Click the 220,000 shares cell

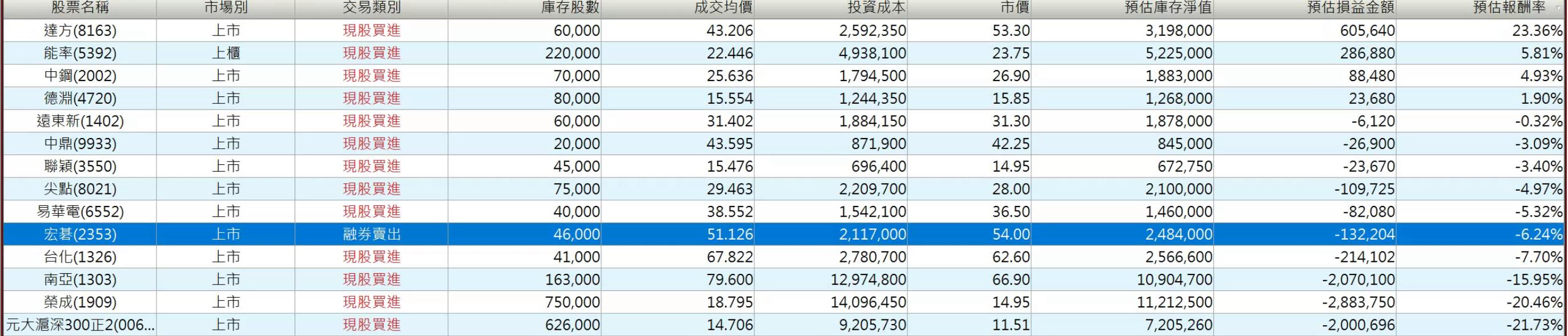(x=572, y=53)
